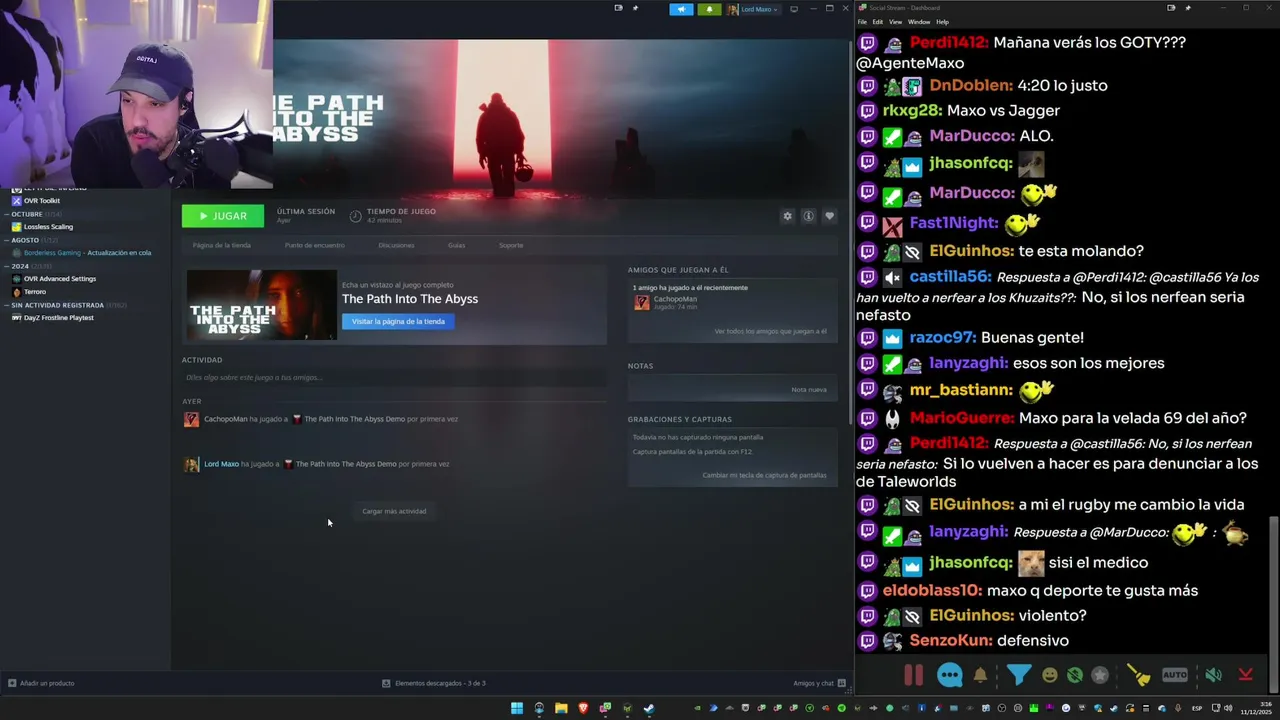The height and width of the screenshot is (720, 1280).
Task: Click the smiley emoji icon in toolbar
Action: (x=1049, y=675)
